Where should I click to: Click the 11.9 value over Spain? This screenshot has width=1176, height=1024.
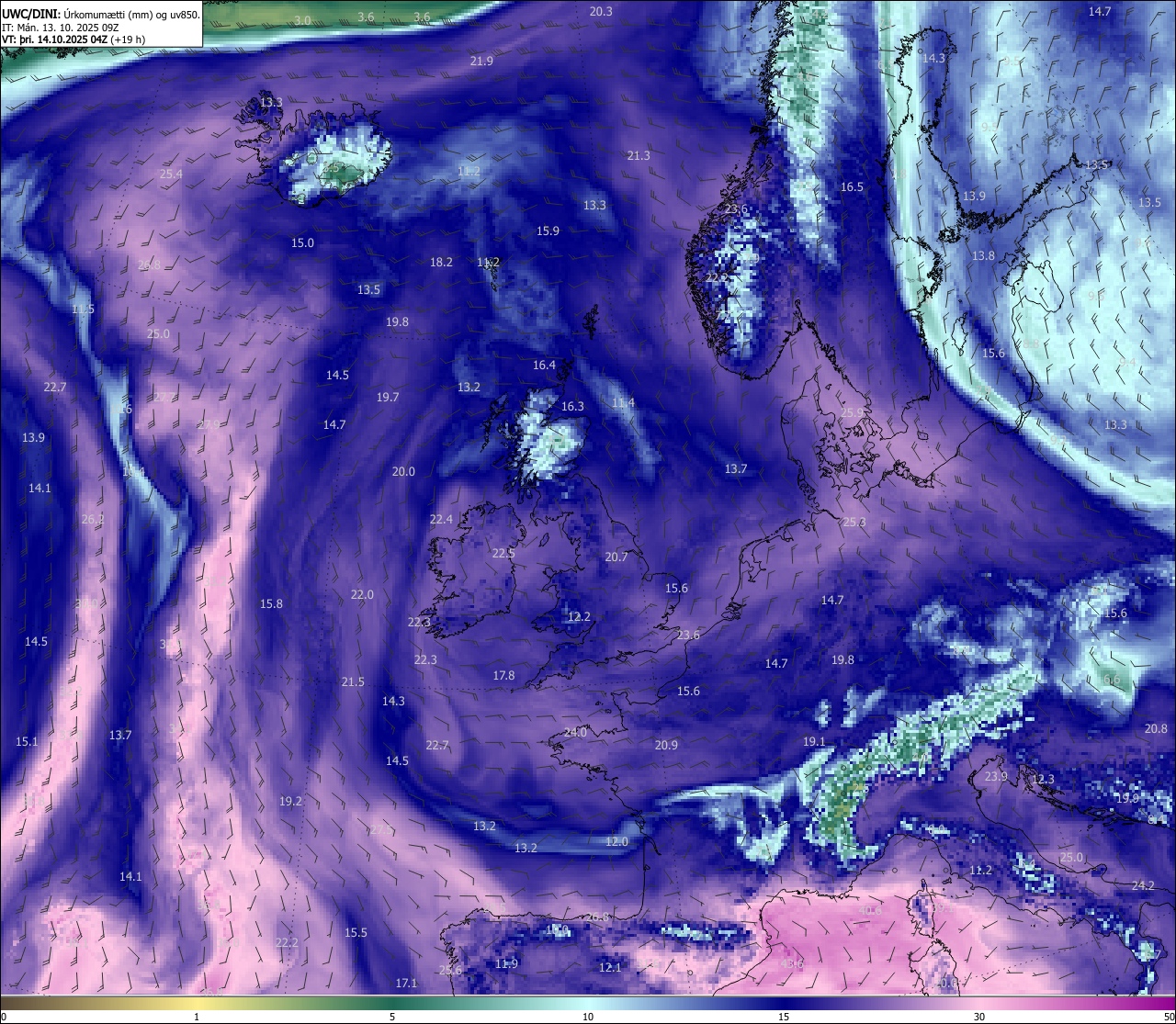[x=506, y=963]
